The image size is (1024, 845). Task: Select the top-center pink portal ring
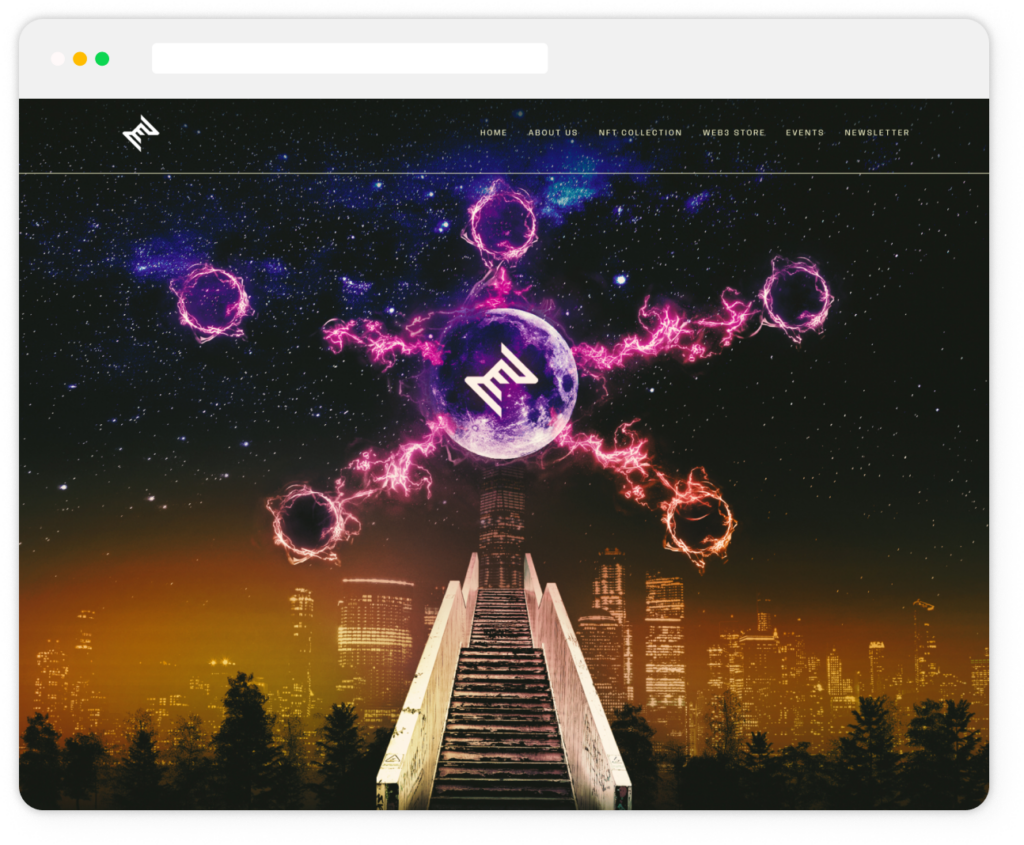(x=502, y=221)
